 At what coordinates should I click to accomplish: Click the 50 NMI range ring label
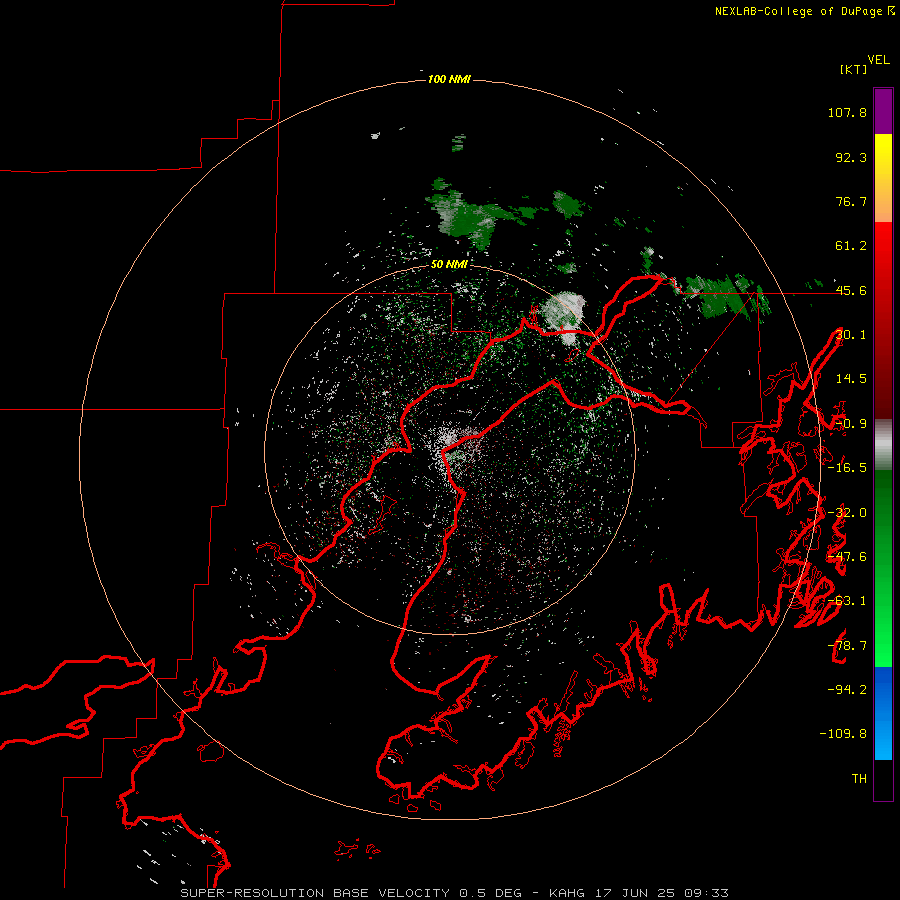coord(449,264)
